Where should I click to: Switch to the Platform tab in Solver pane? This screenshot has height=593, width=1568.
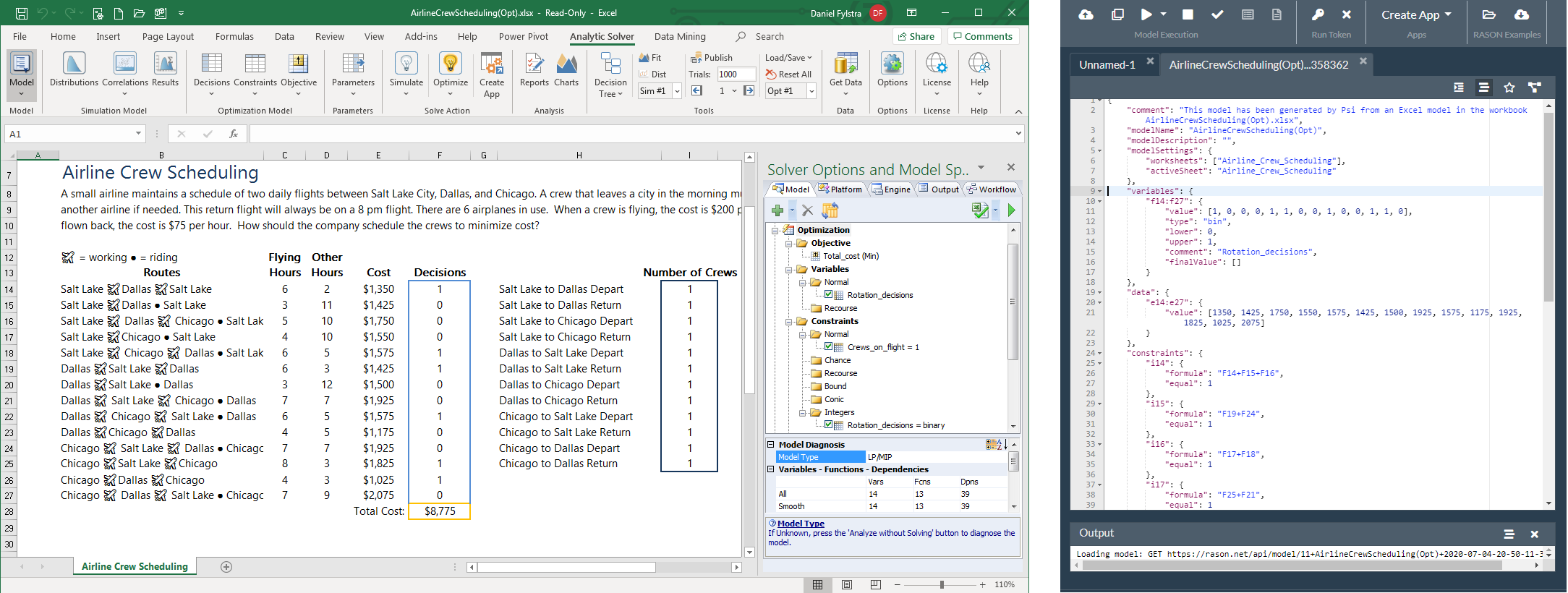coord(840,189)
